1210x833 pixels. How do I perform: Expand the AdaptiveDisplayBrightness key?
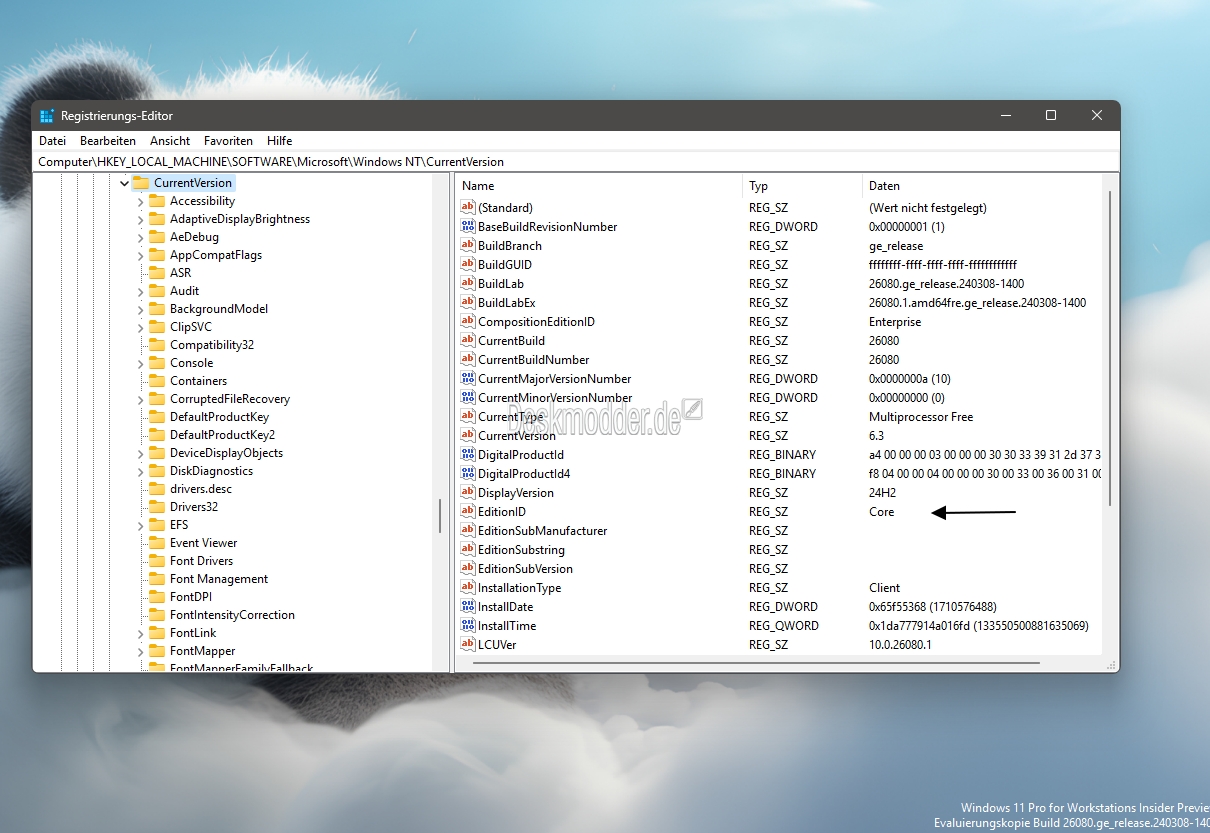(x=141, y=219)
